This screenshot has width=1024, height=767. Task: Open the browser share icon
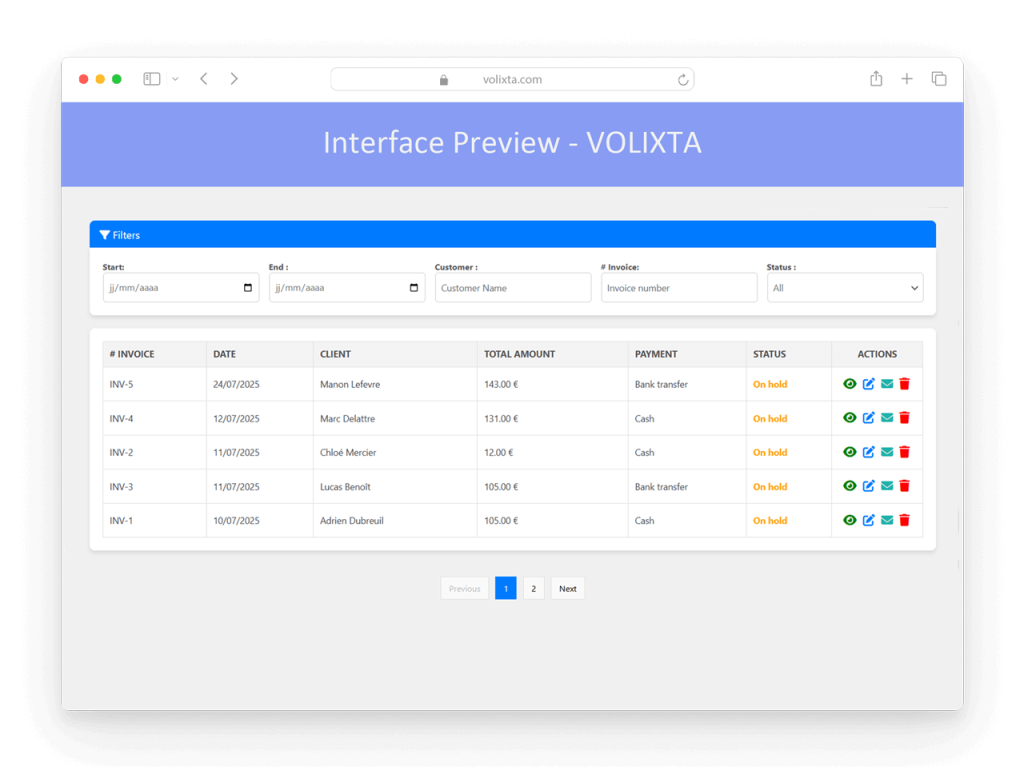(876, 78)
